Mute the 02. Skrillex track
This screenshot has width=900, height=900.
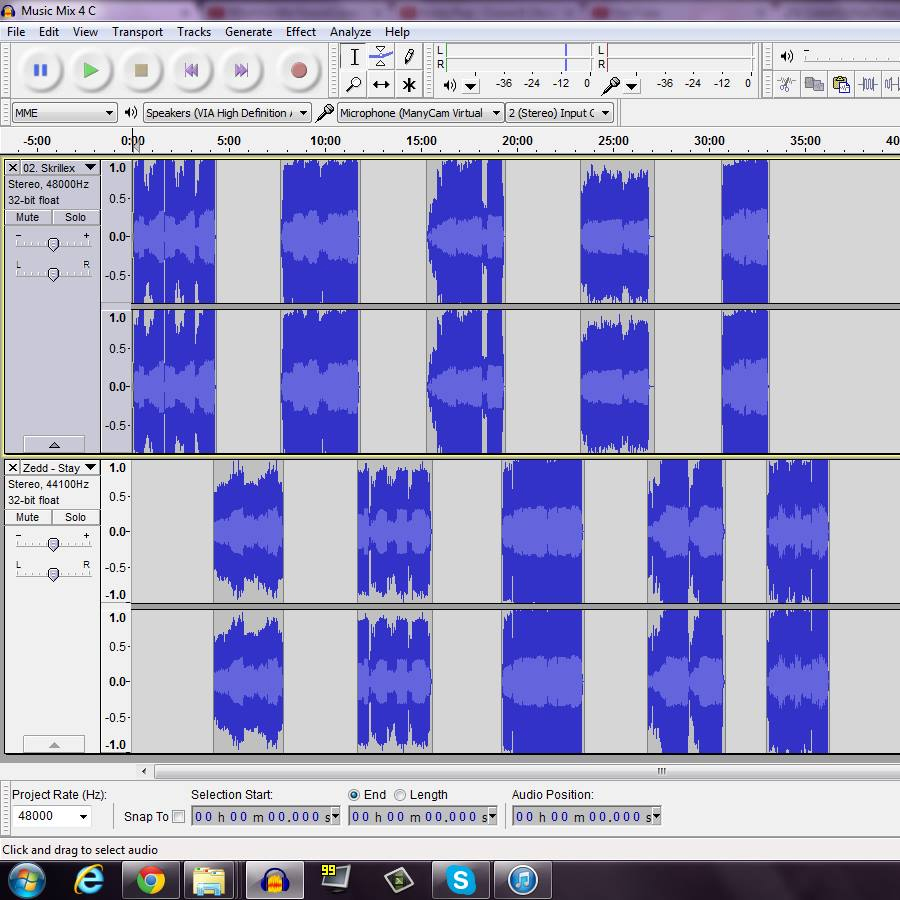28,217
